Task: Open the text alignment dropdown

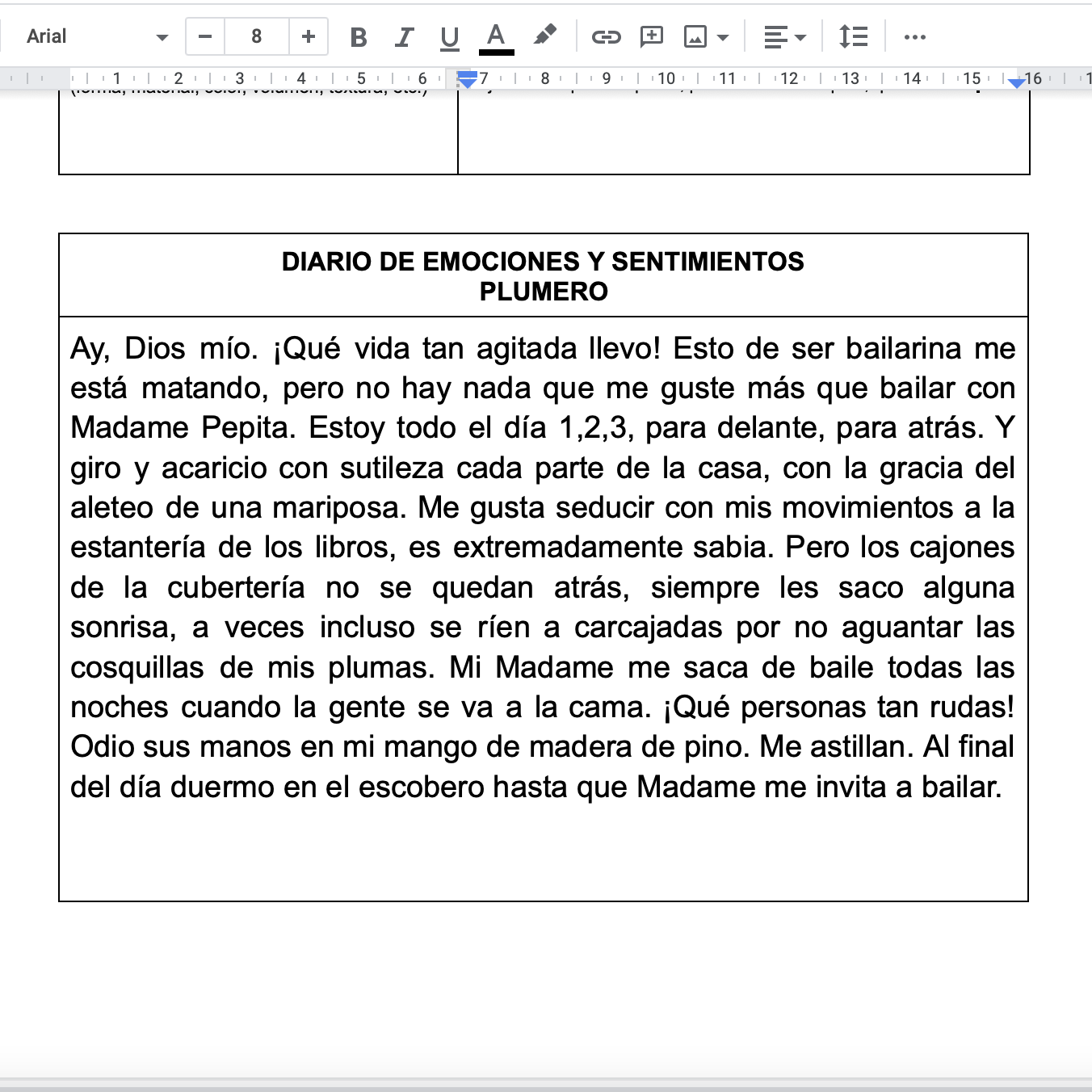Action: [785, 37]
